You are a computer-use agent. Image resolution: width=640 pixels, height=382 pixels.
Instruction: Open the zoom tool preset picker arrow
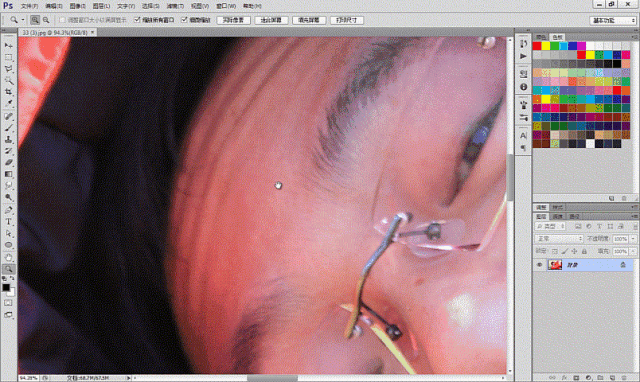click(23, 20)
